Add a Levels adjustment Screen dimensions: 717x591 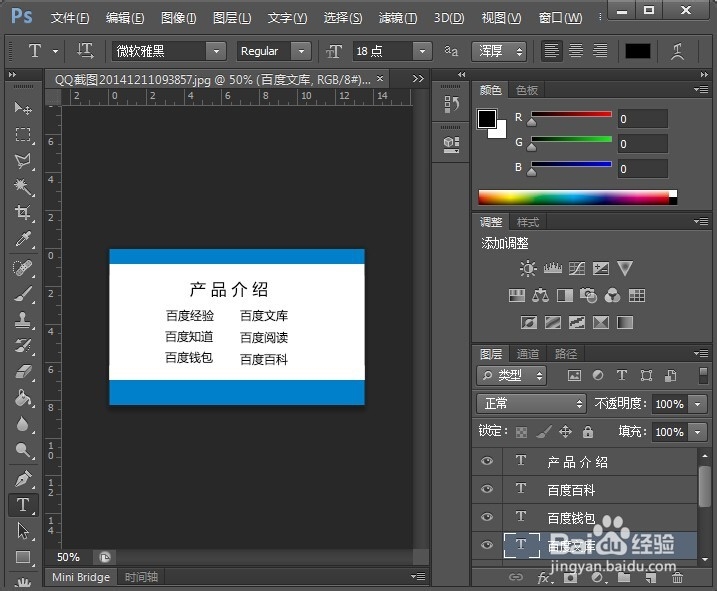click(x=552, y=269)
